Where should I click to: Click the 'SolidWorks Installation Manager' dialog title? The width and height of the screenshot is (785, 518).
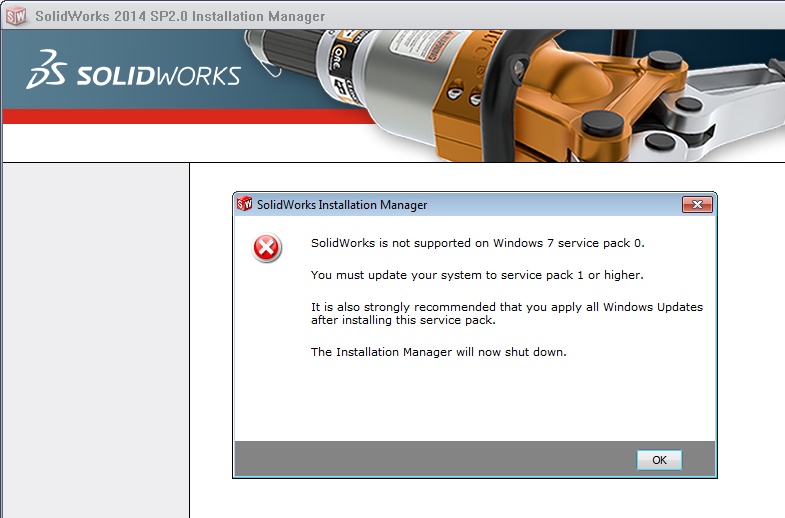(342, 205)
